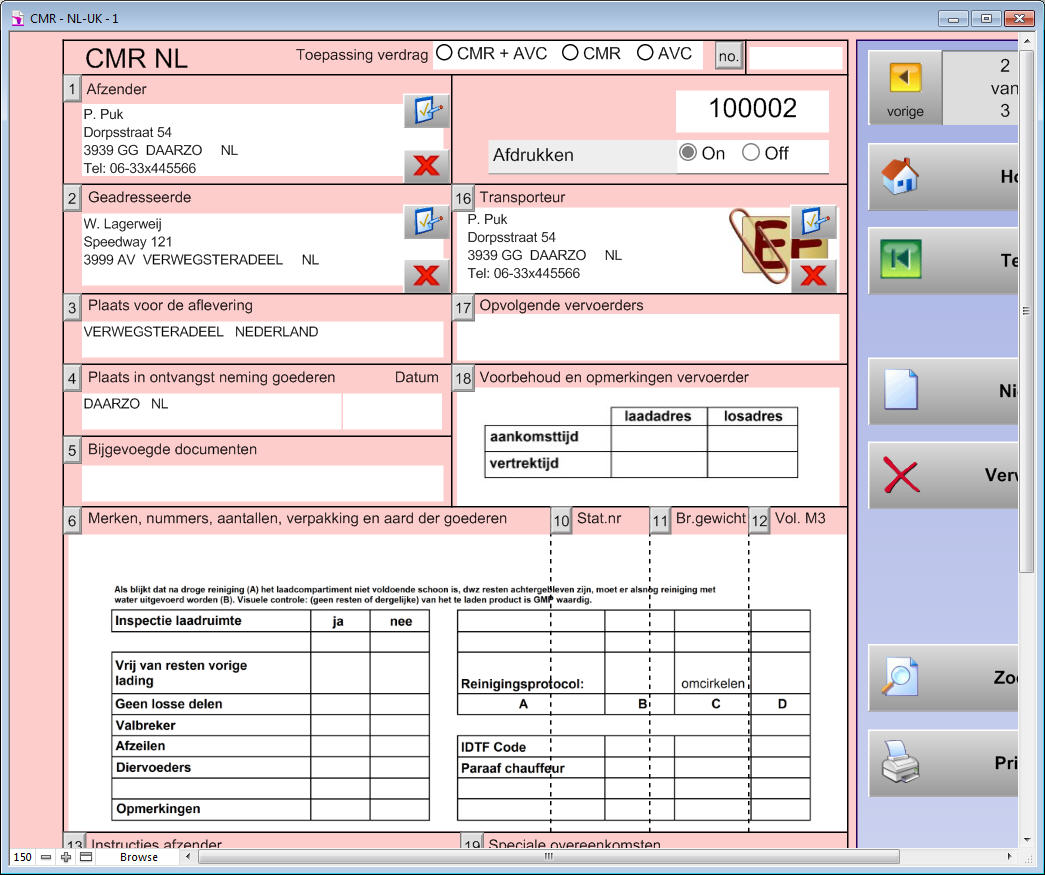Screen dimensions: 1045x875
Task: Set Afdrukken to Off
Action: pos(751,154)
